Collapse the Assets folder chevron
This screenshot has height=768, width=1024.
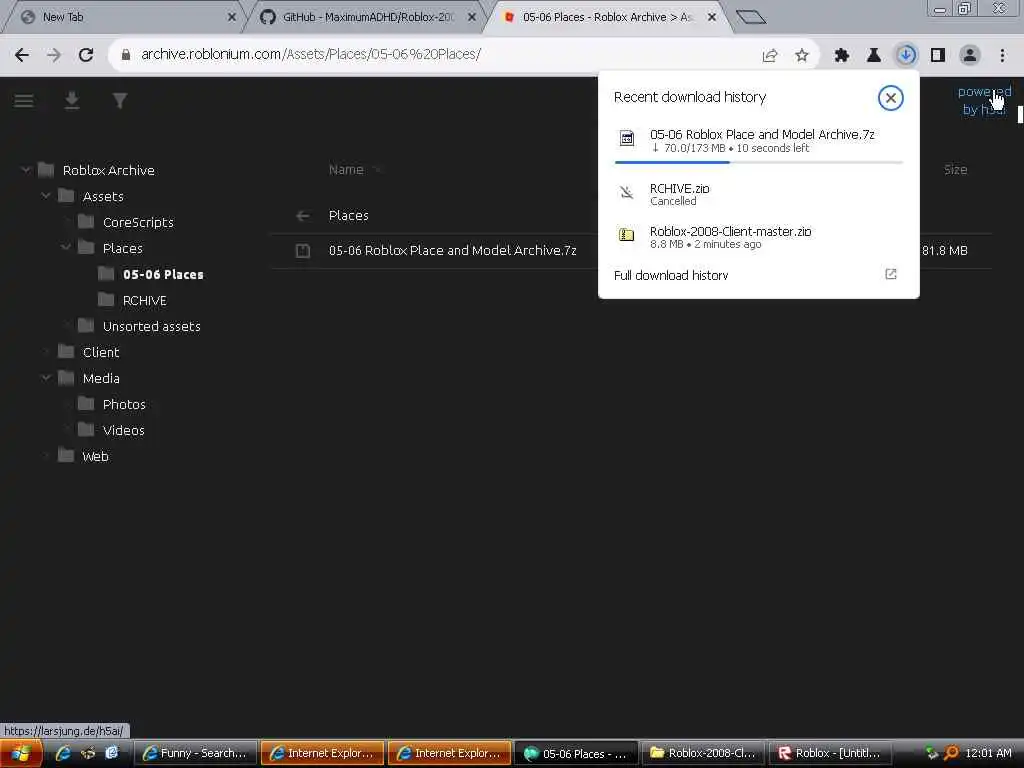[x=46, y=195]
